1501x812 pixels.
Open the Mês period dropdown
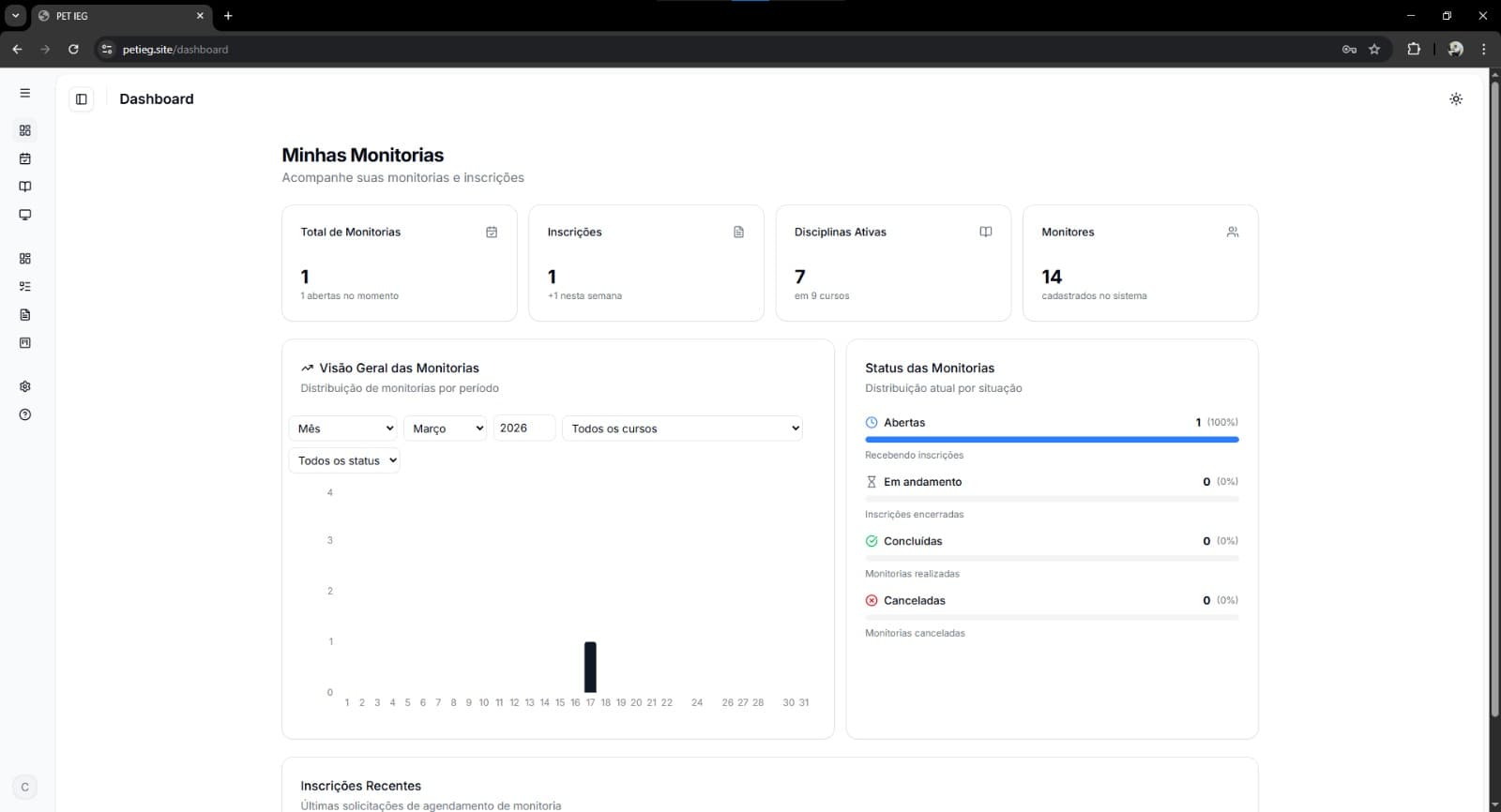click(344, 429)
